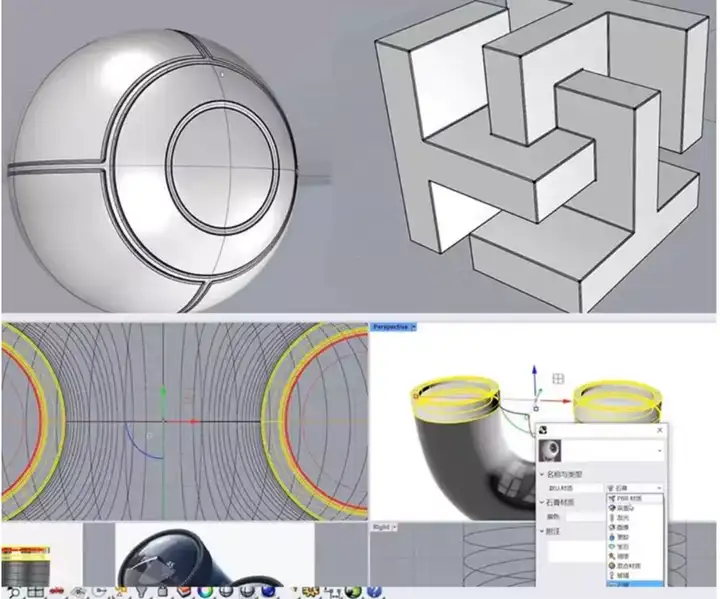The width and height of the screenshot is (720, 599).
Task: Collapse the 石膏材质 section
Action: tap(542, 503)
